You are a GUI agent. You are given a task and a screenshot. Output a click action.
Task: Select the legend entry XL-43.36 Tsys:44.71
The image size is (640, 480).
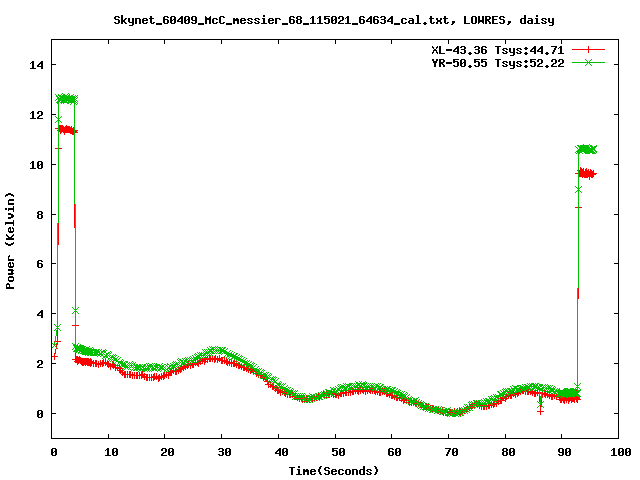tap(498, 50)
